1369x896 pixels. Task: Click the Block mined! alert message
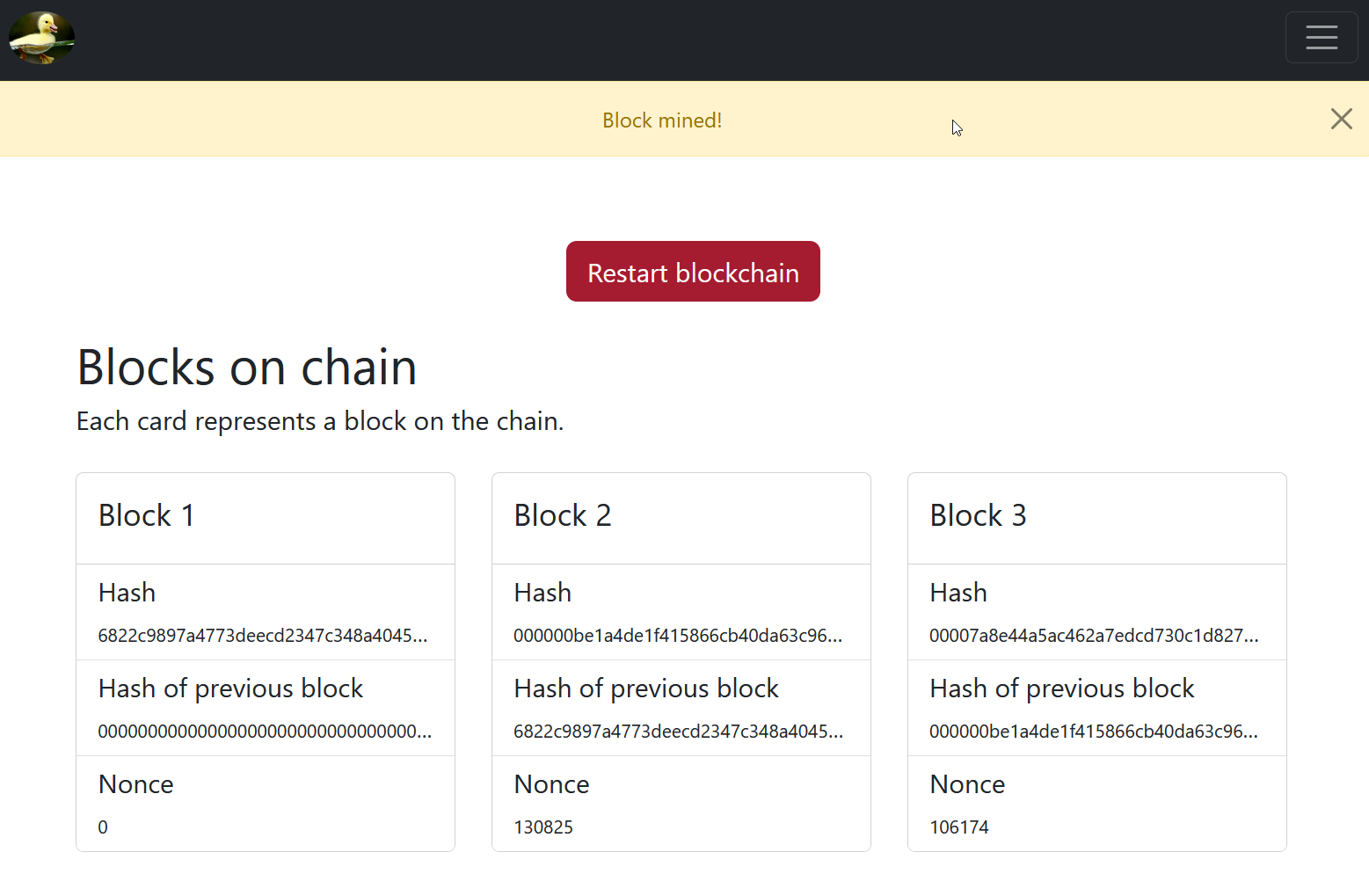click(662, 120)
